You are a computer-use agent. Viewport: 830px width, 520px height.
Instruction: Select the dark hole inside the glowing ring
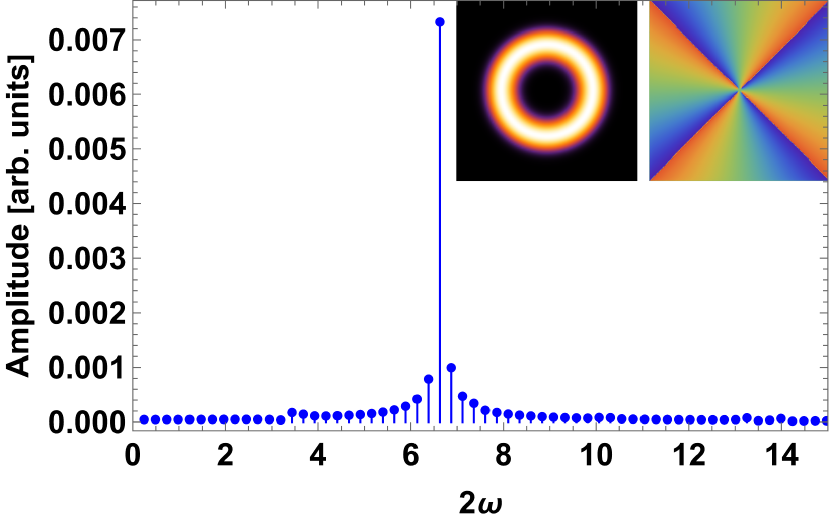click(x=546, y=90)
